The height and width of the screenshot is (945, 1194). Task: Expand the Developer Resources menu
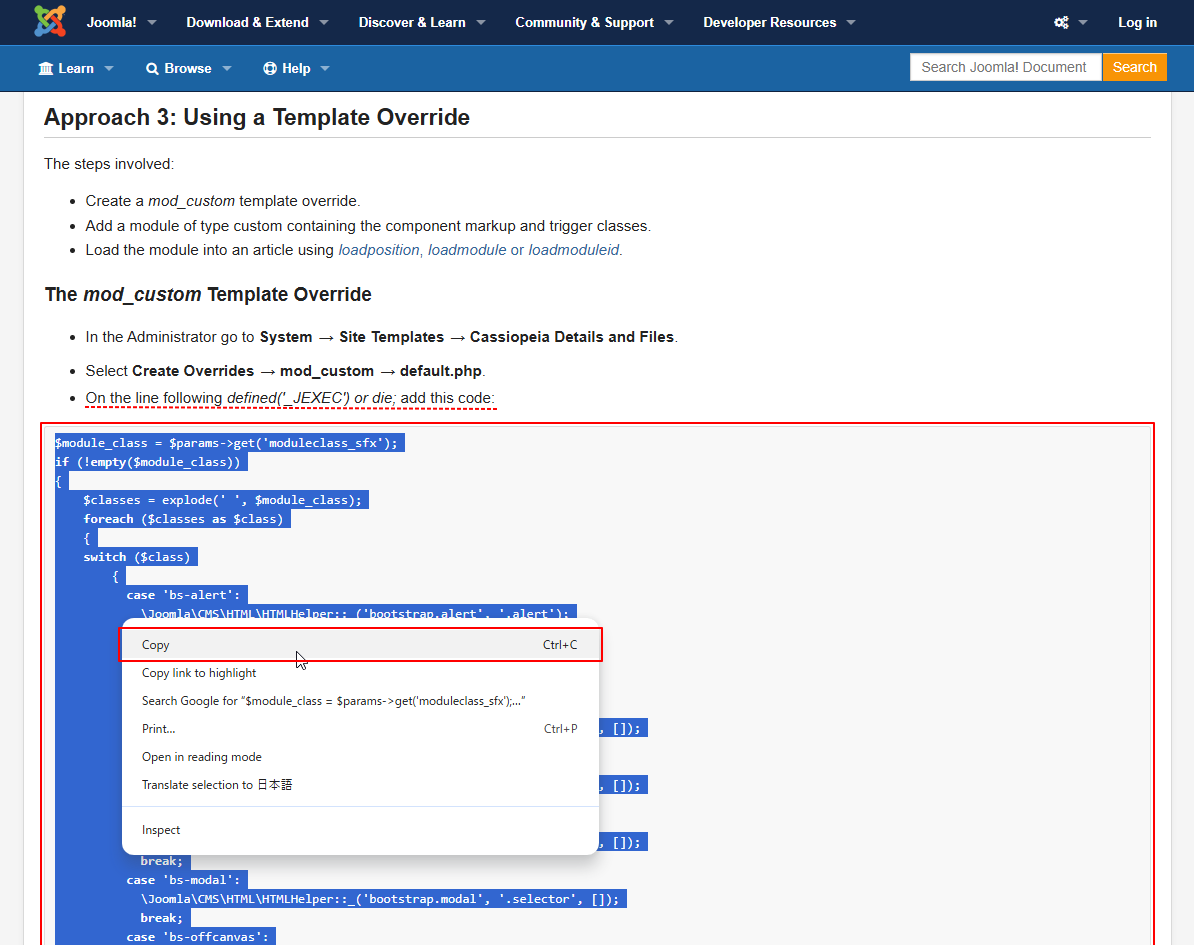tap(778, 22)
